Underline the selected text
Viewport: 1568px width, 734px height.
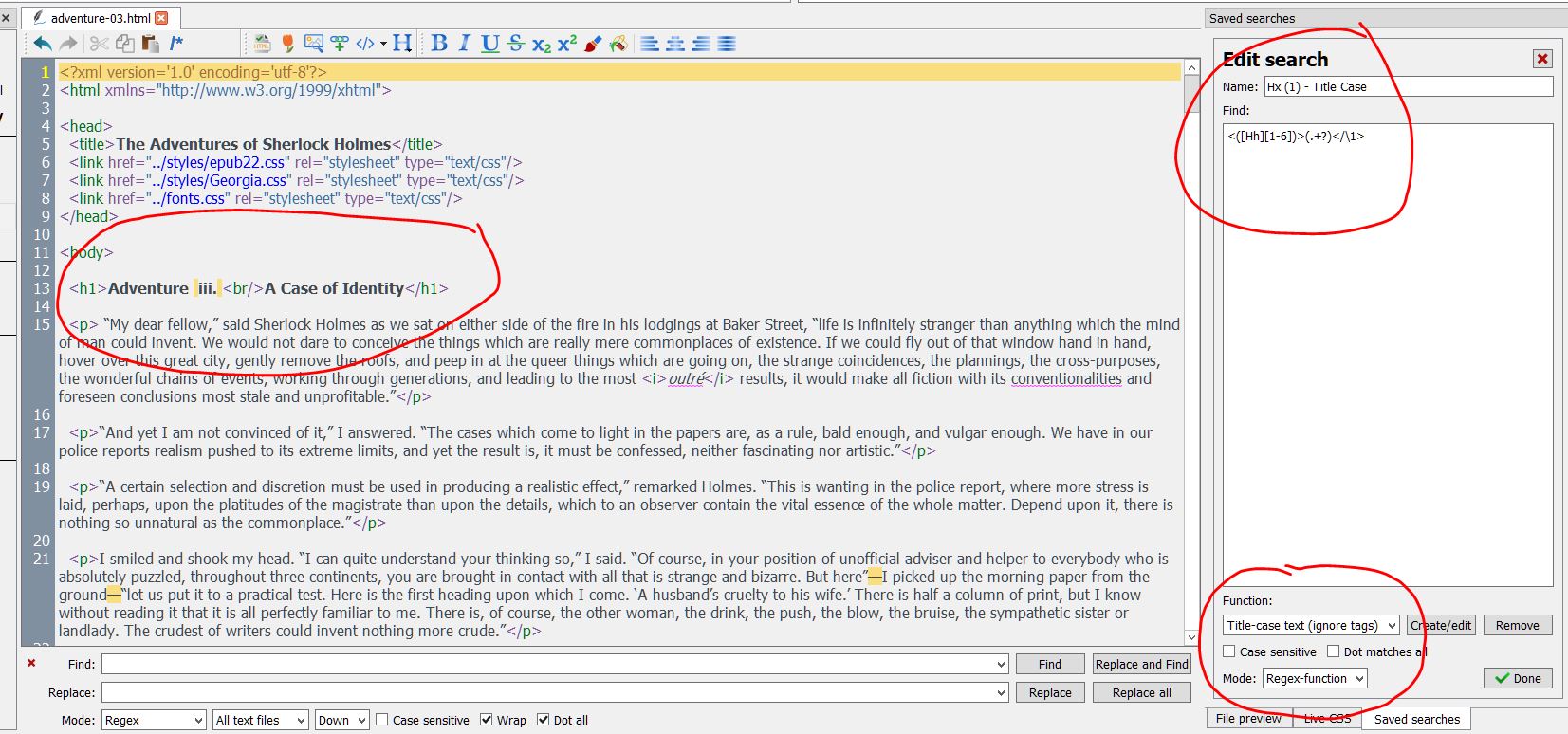pos(490,43)
